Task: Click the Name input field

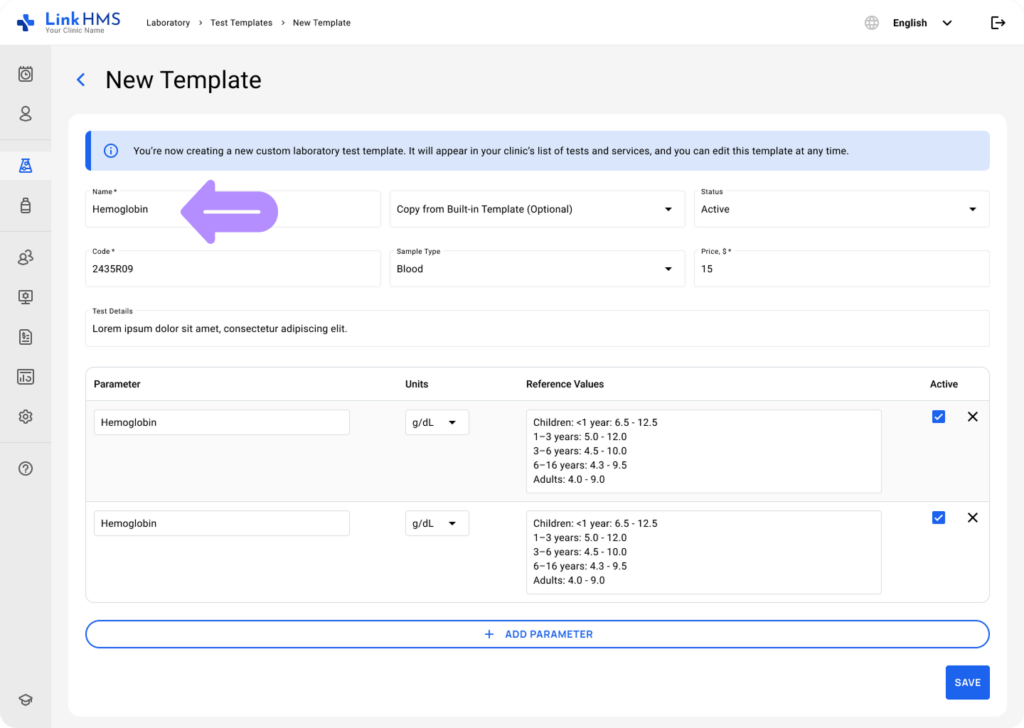Action: coord(232,209)
